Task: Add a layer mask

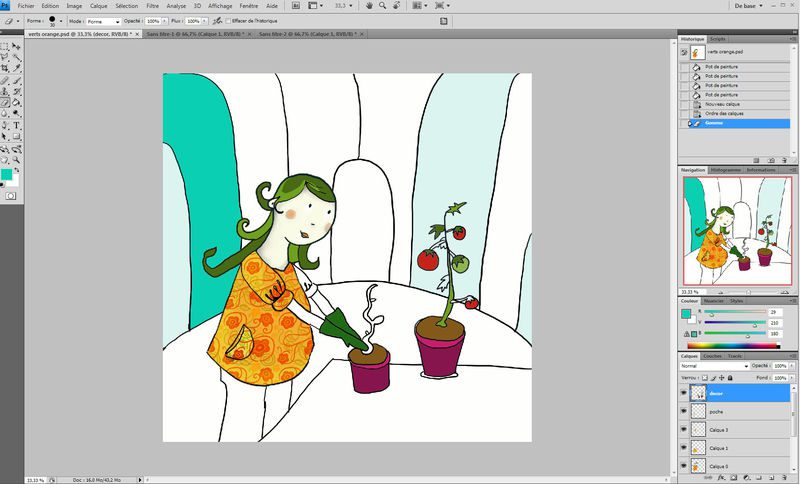Action: coord(734,478)
